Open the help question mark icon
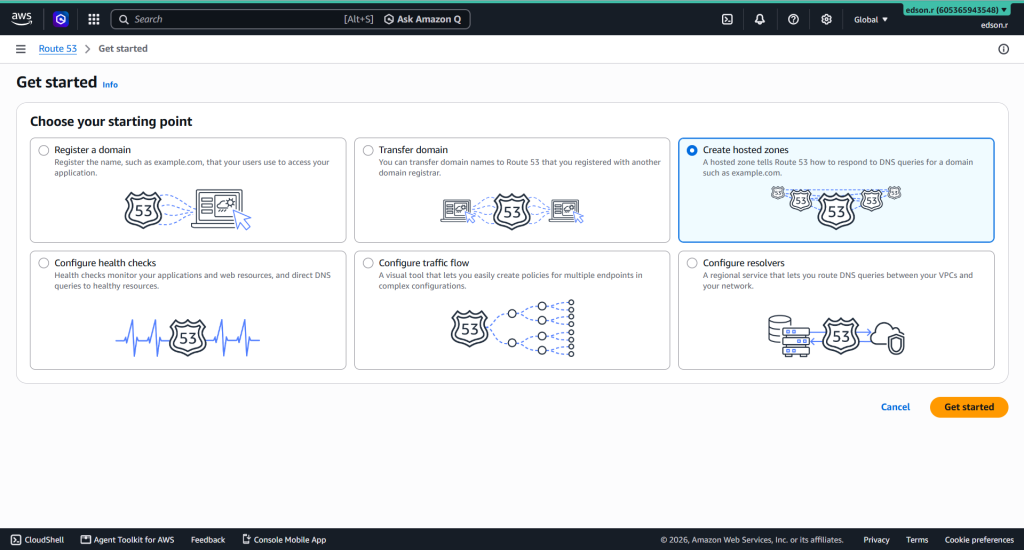This screenshot has width=1024, height=550. point(793,20)
